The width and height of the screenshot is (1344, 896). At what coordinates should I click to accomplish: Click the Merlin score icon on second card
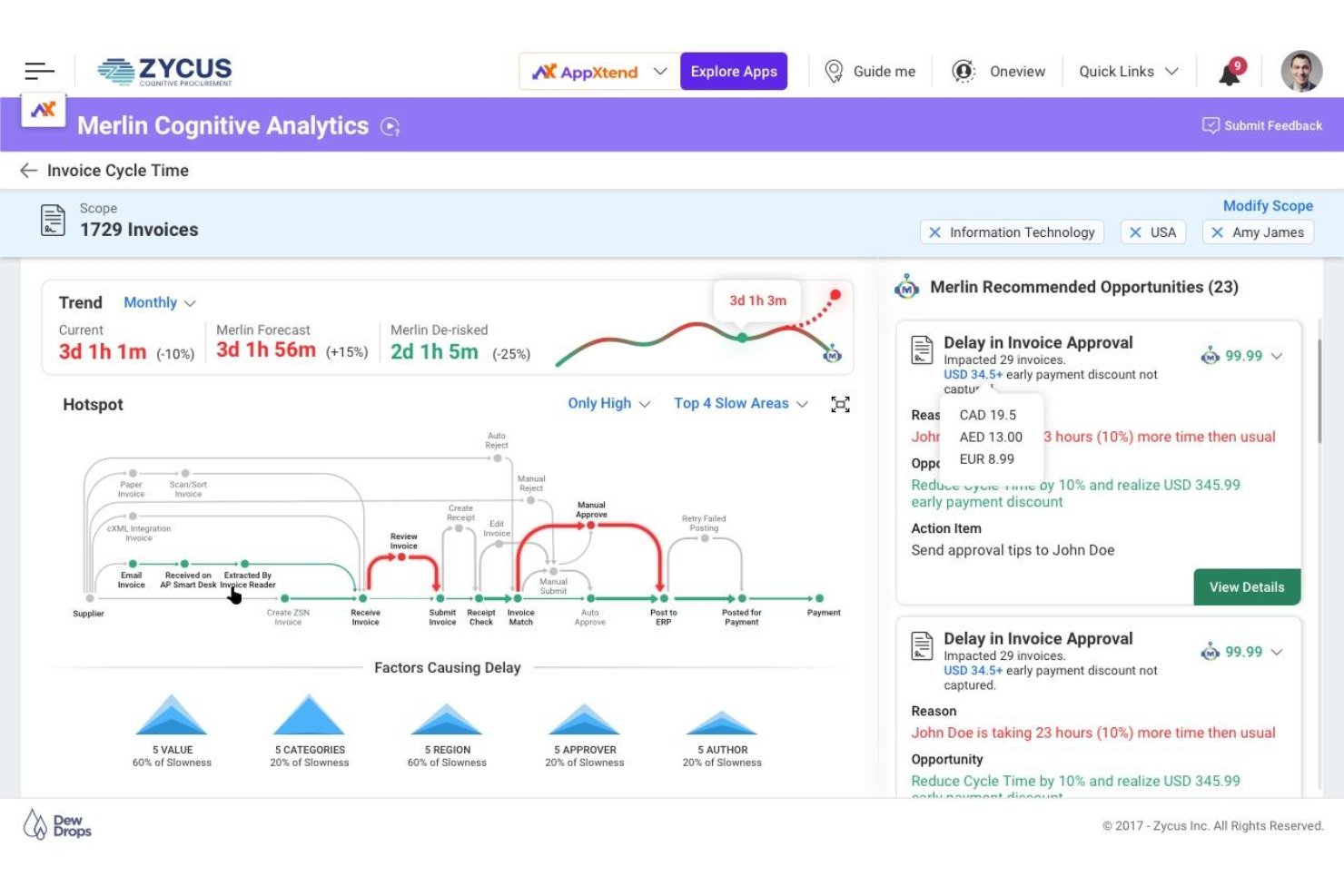1210,652
